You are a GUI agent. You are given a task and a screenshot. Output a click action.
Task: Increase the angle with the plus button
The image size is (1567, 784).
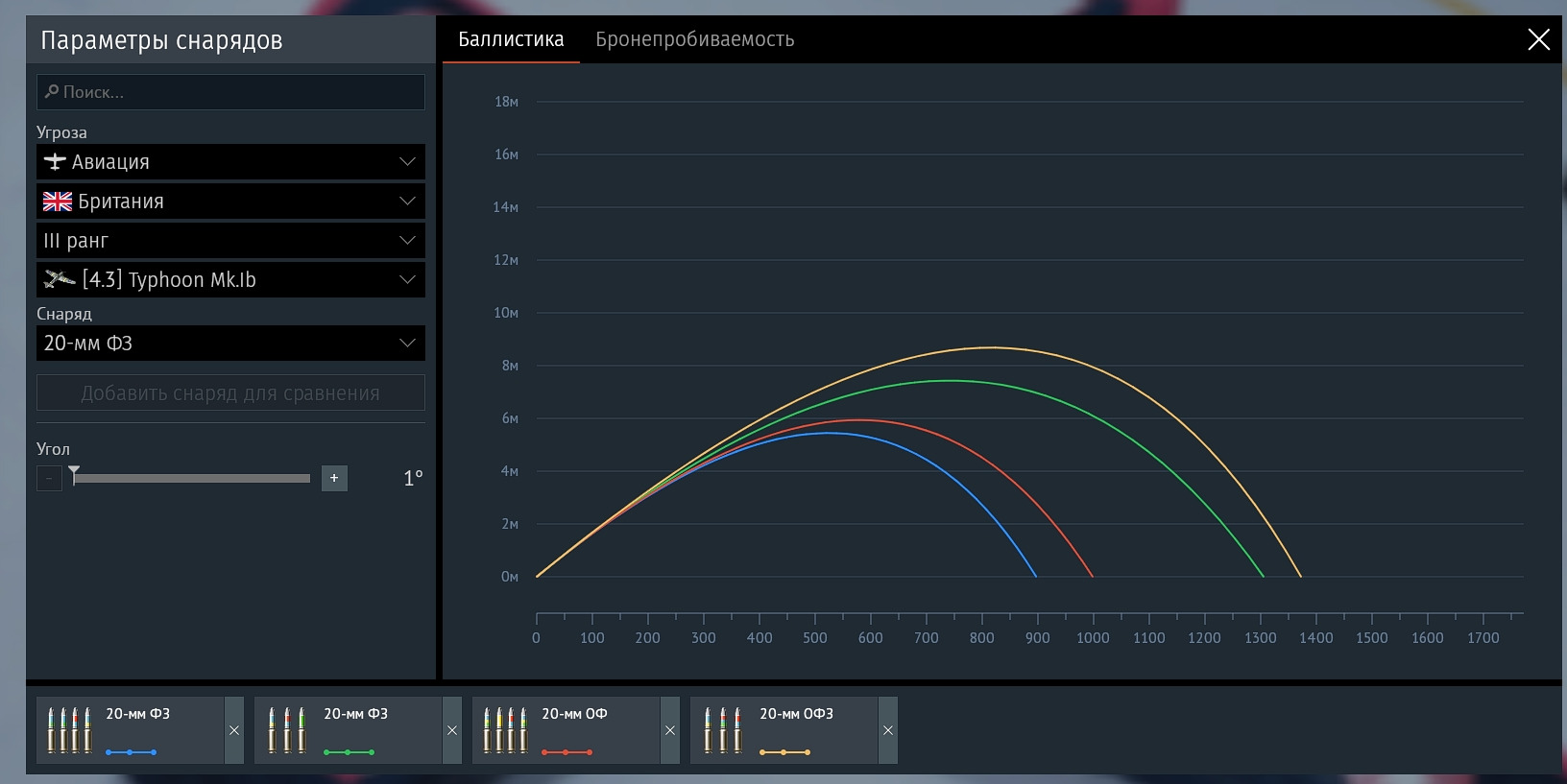tap(334, 478)
